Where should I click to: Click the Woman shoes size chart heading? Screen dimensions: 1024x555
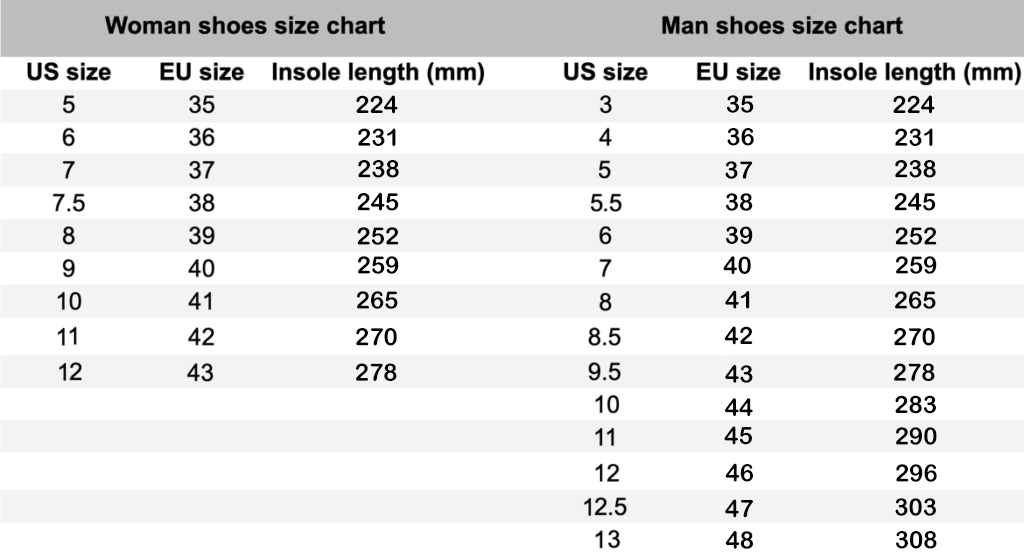coord(245,25)
